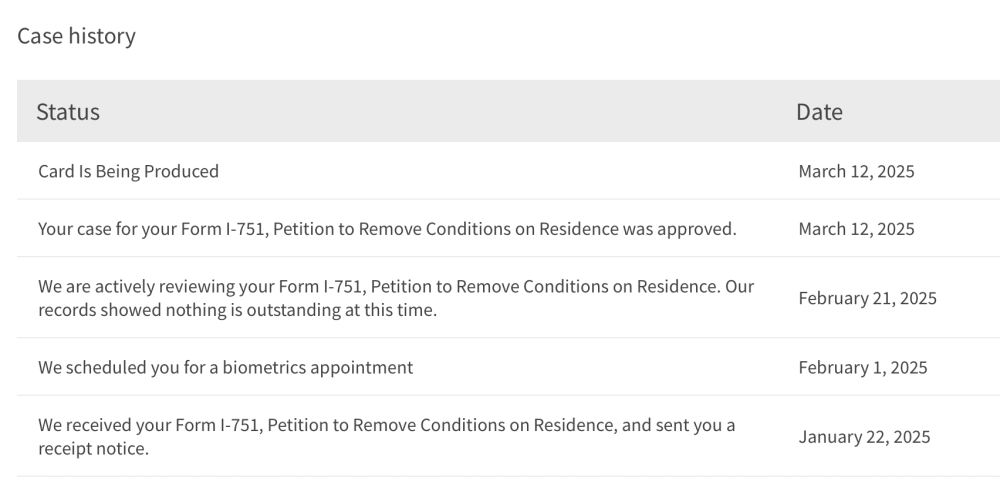Click the February 1, 2025 date
1000x498 pixels.
pos(863,367)
